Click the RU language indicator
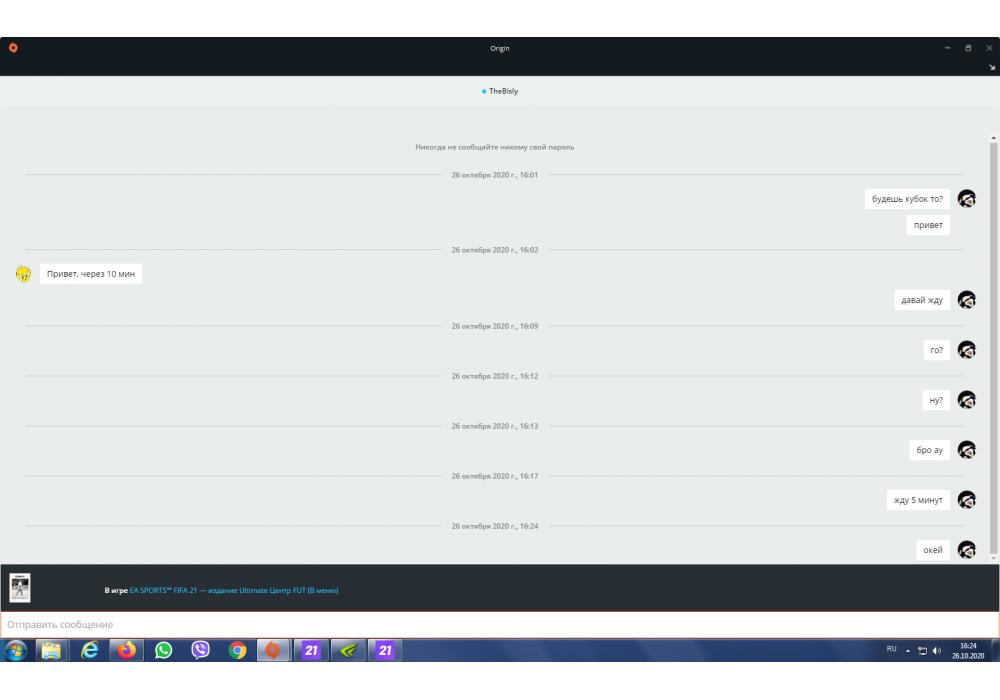 [891, 649]
